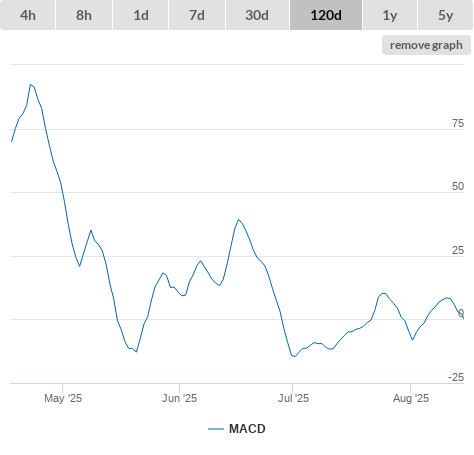Click the May '25 axis label
This screenshot has width=474, height=455.
tap(63, 398)
